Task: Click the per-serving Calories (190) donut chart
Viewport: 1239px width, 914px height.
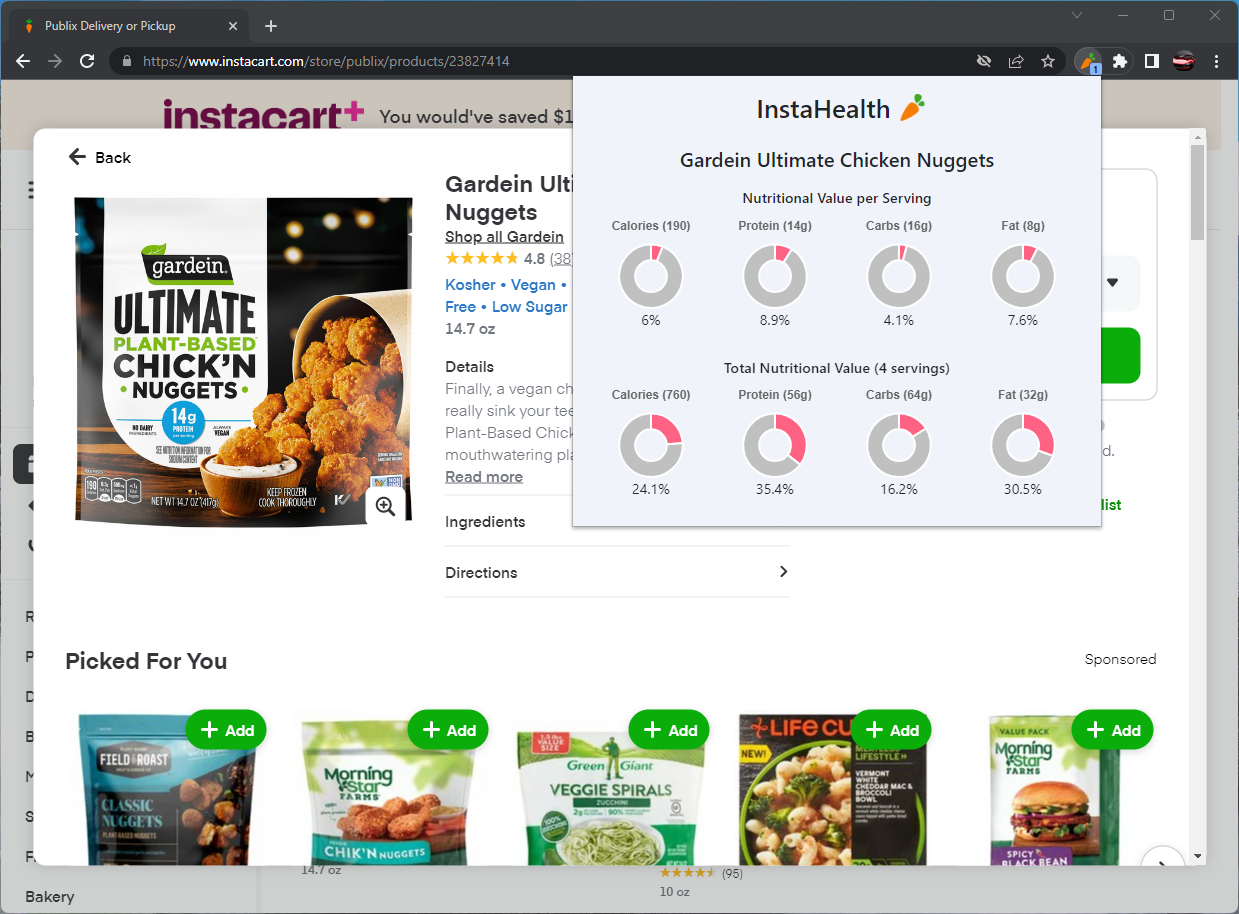Action: [x=651, y=276]
